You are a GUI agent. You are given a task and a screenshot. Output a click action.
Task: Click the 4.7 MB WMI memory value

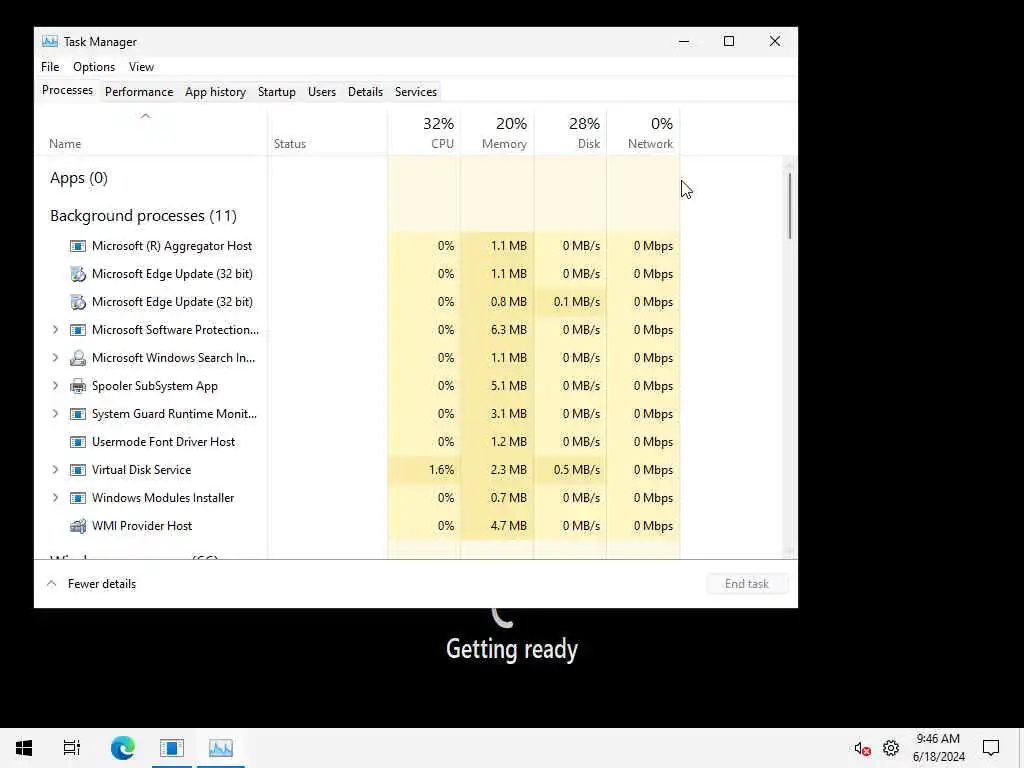click(x=509, y=526)
